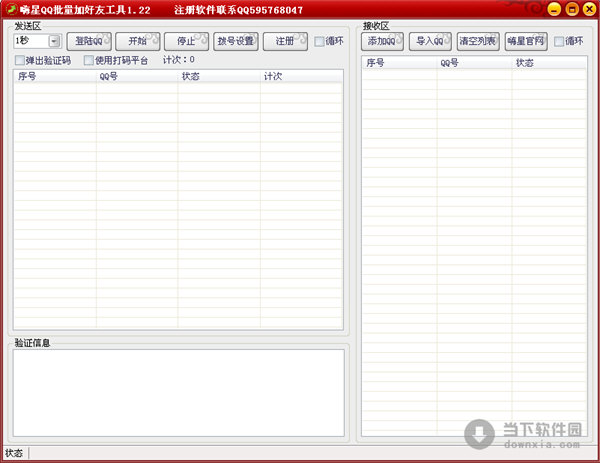
Task: Click the 计次 column header
Action: click(x=301, y=77)
